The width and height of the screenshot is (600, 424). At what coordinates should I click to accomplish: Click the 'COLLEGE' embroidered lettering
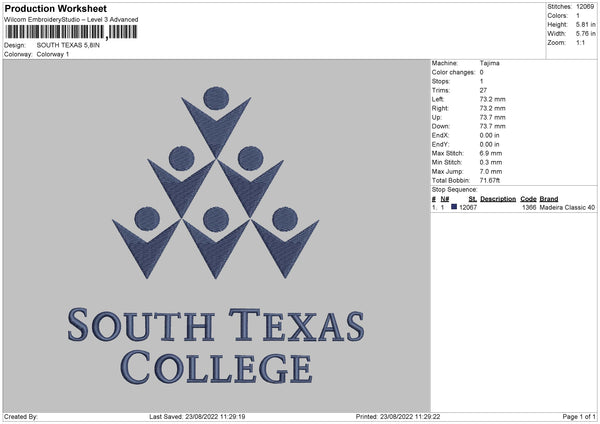pos(217,367)
